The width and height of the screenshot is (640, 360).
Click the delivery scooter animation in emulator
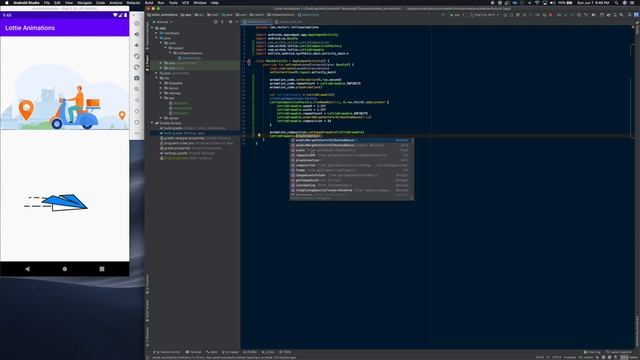point(64,97)
